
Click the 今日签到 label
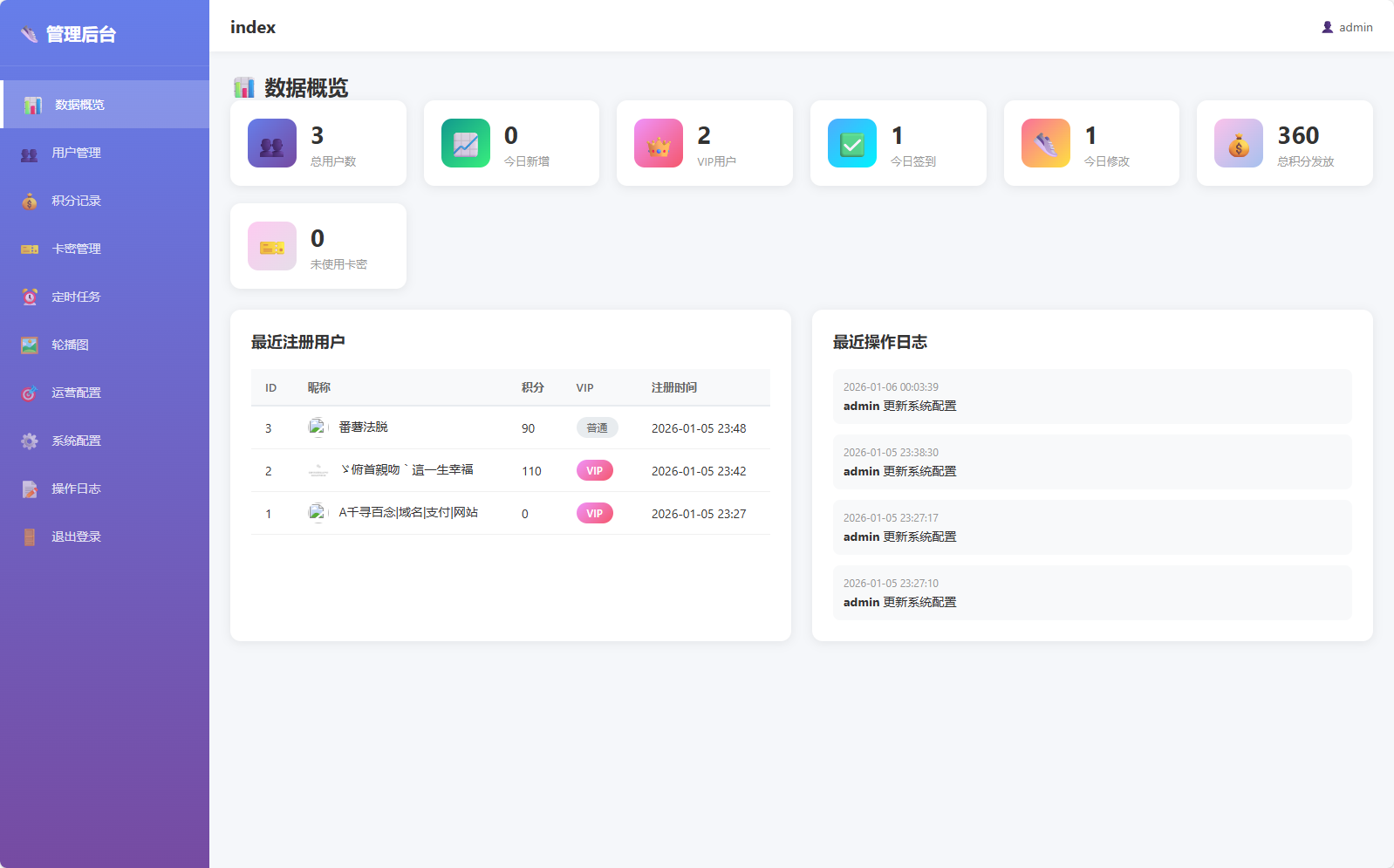point(913,161)
